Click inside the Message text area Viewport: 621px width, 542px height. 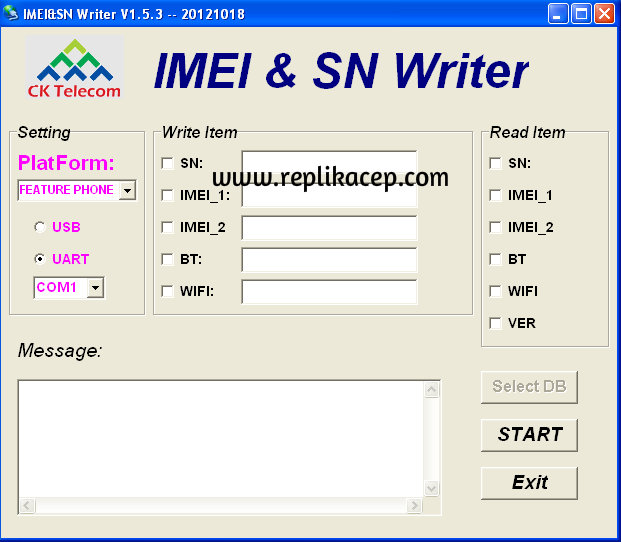pyautogui.click(x=220, y=438)
